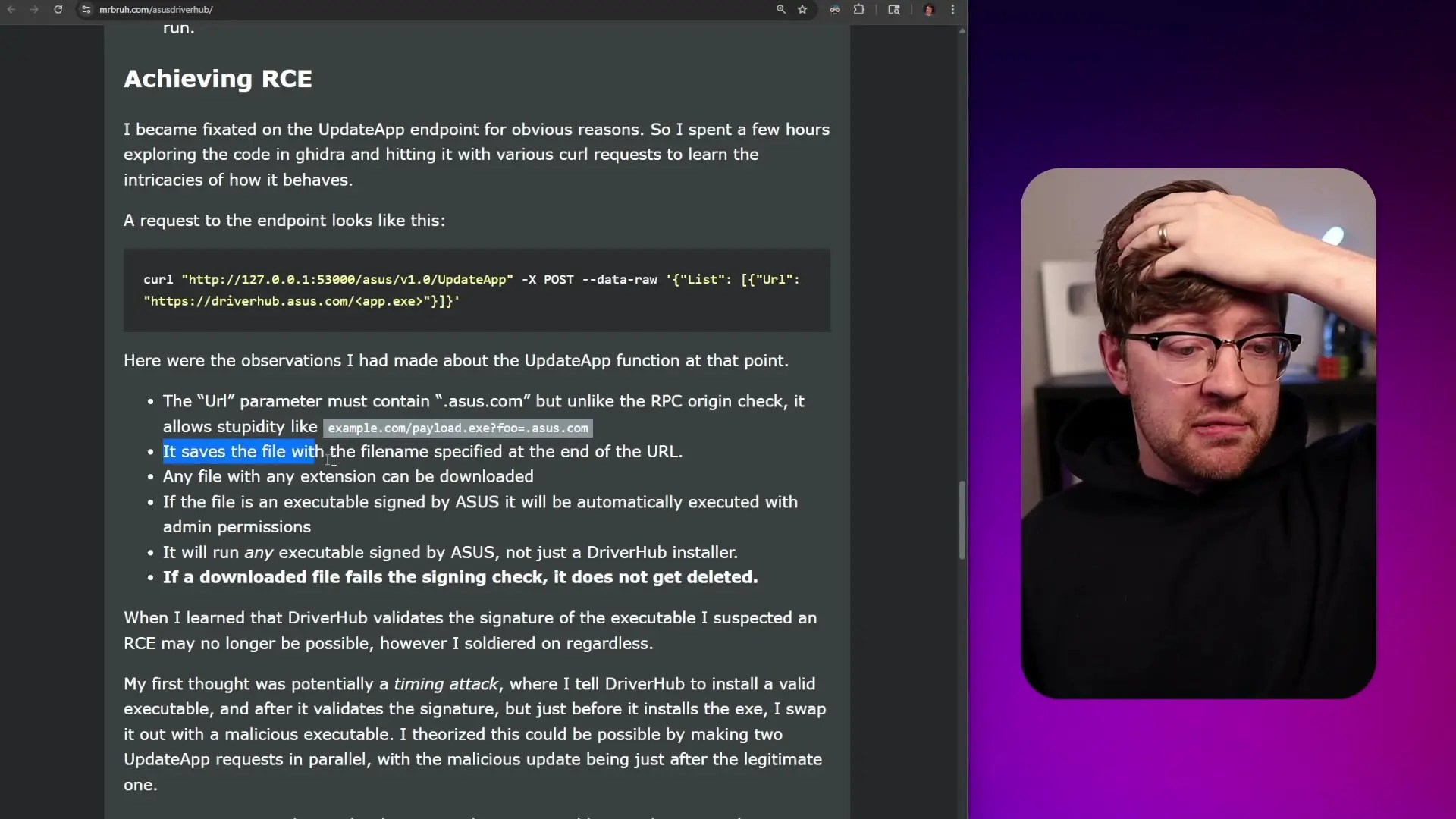Open the browser profile avatar
This screenshot has height=819, width=1456.
(929, 10)
